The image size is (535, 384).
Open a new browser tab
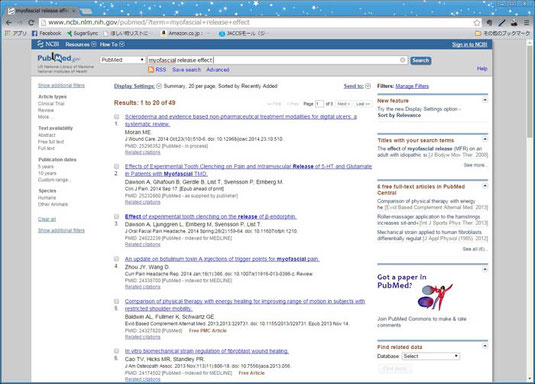coord(86,11)
